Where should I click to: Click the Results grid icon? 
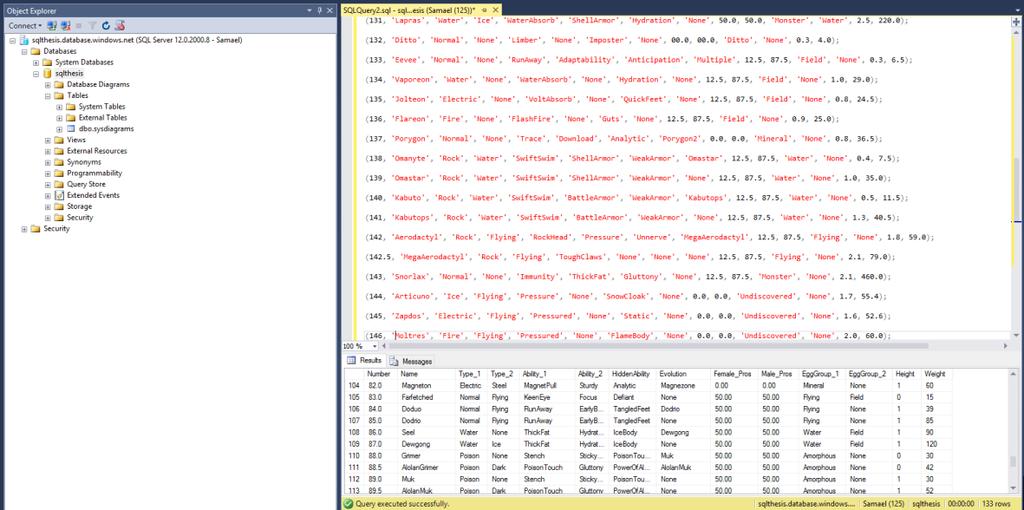coord(351,360)
